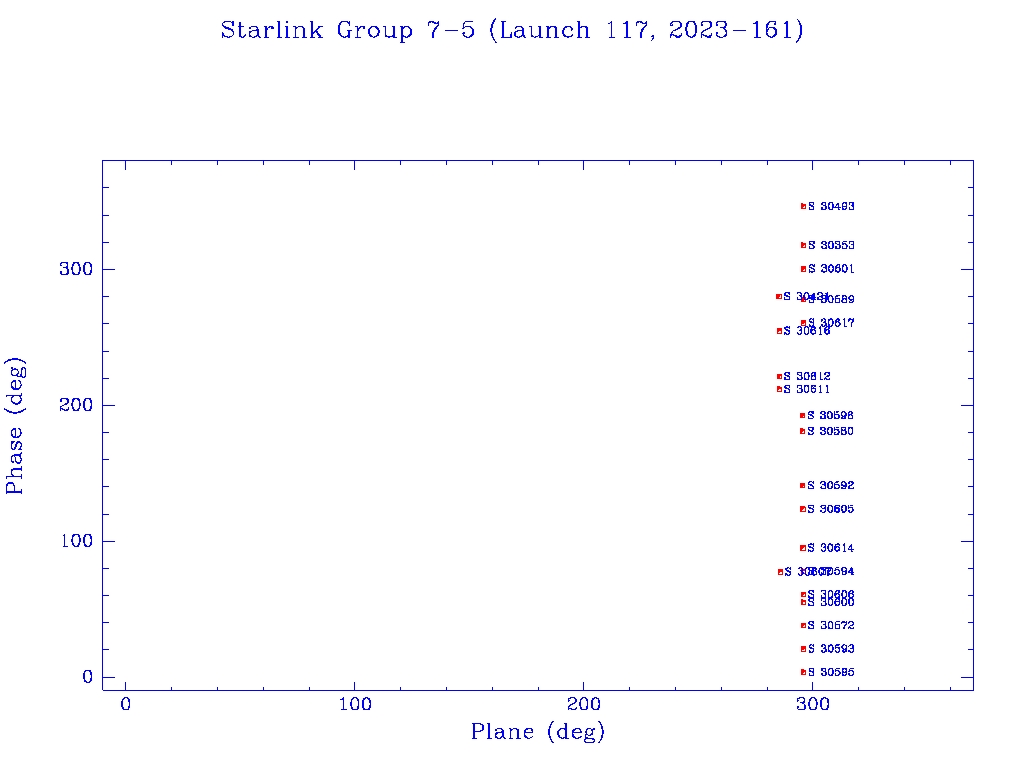Select the 'Phase (deg)' vertical axis label
Viewport: 1024px width, 768px height.
(x=15, y=426)
